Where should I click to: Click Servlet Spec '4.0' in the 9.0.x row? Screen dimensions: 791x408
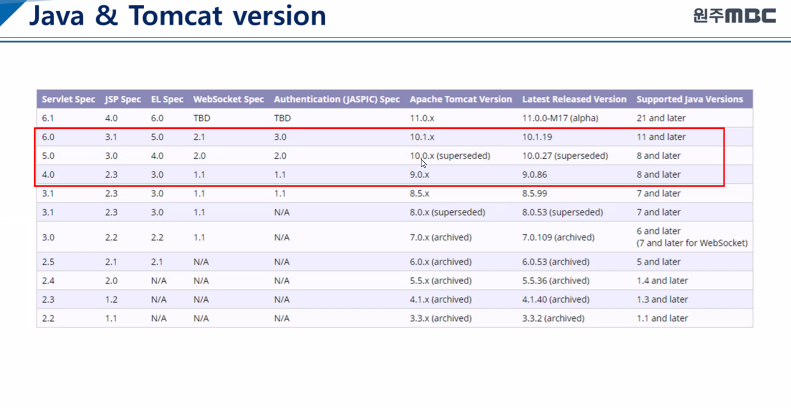pyautogui.click(x=48, y=174)
